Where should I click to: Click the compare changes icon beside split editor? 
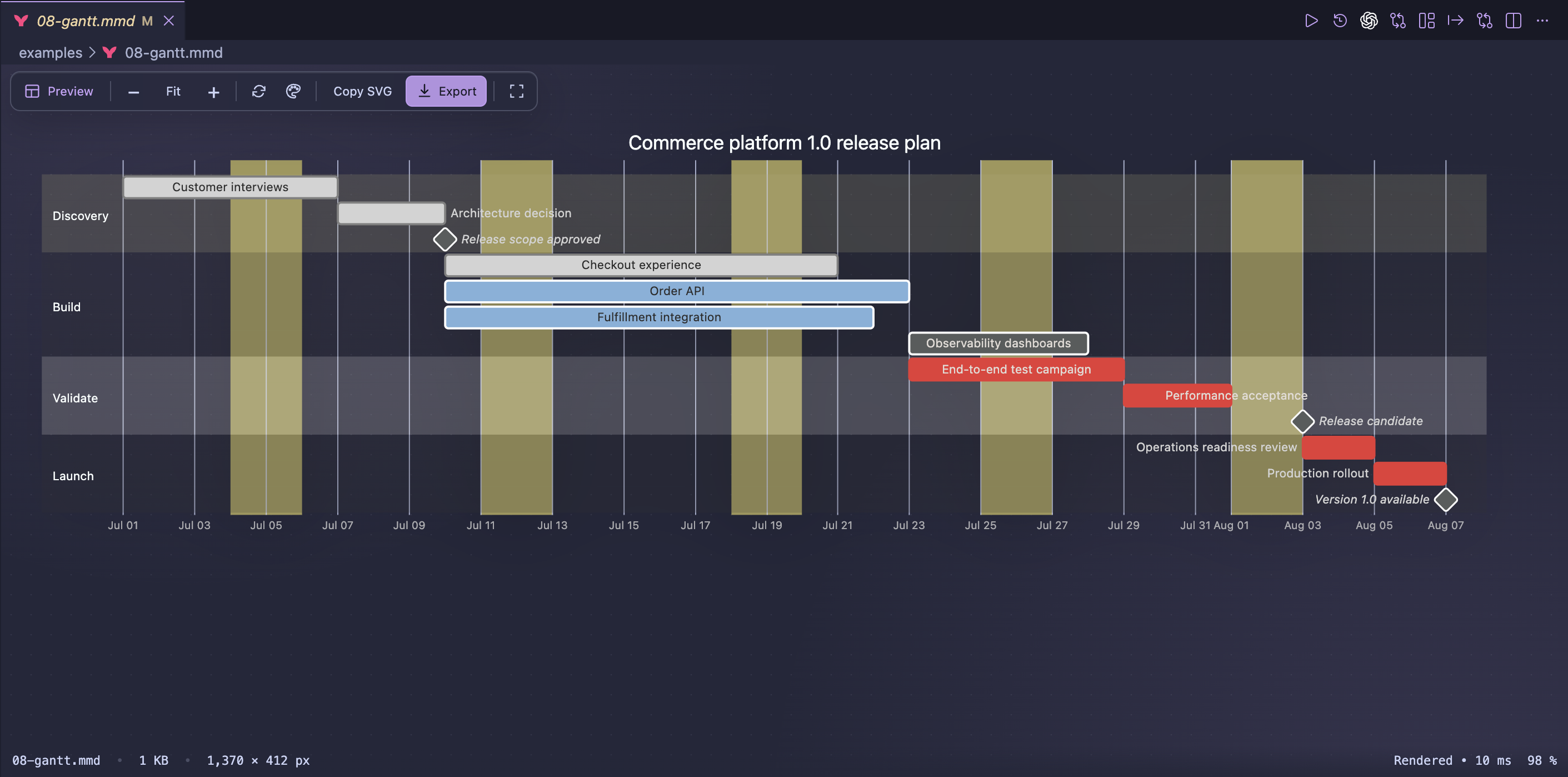(1485, 21)
